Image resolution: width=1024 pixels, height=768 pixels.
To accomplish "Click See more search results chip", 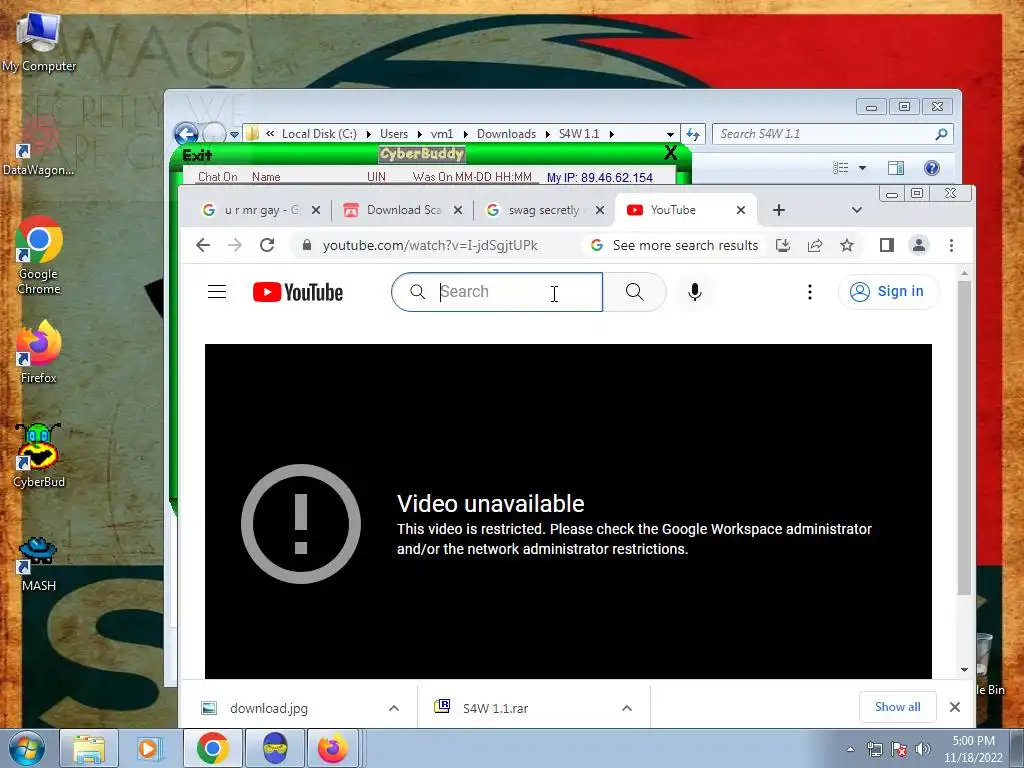I will tap(675, 246).
